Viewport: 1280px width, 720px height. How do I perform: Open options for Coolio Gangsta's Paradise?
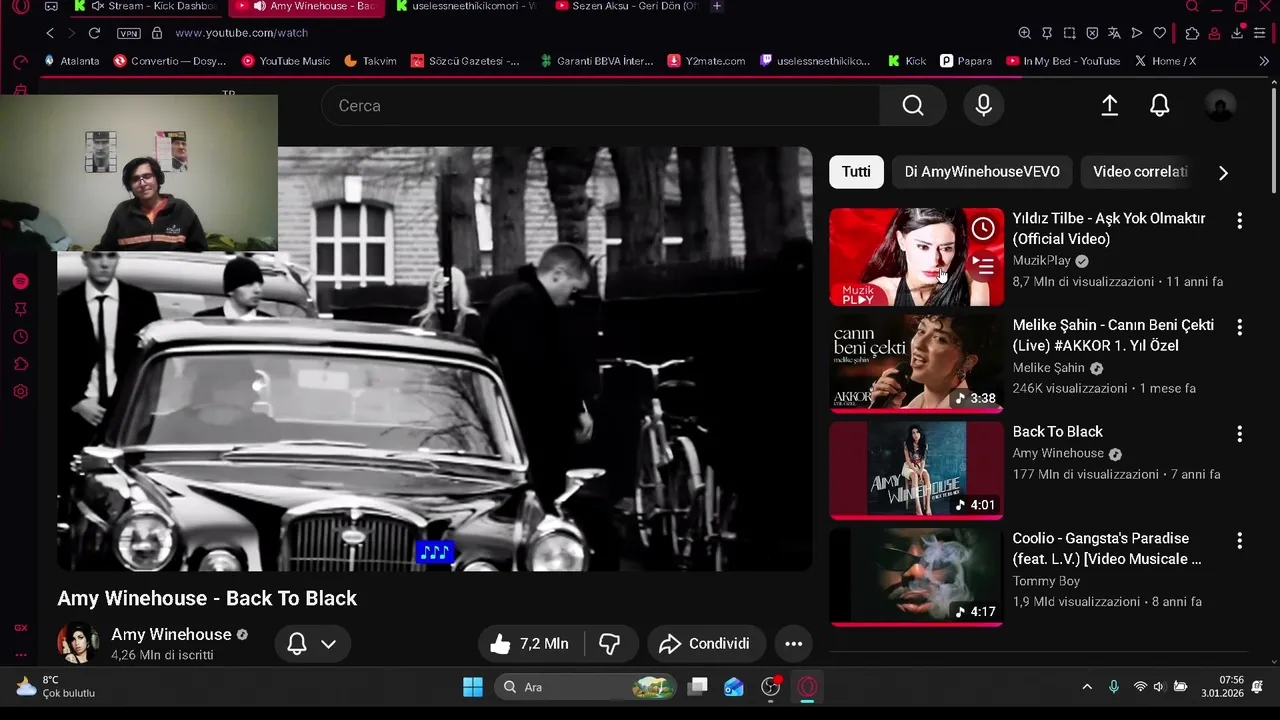(x=1239, y=541)
